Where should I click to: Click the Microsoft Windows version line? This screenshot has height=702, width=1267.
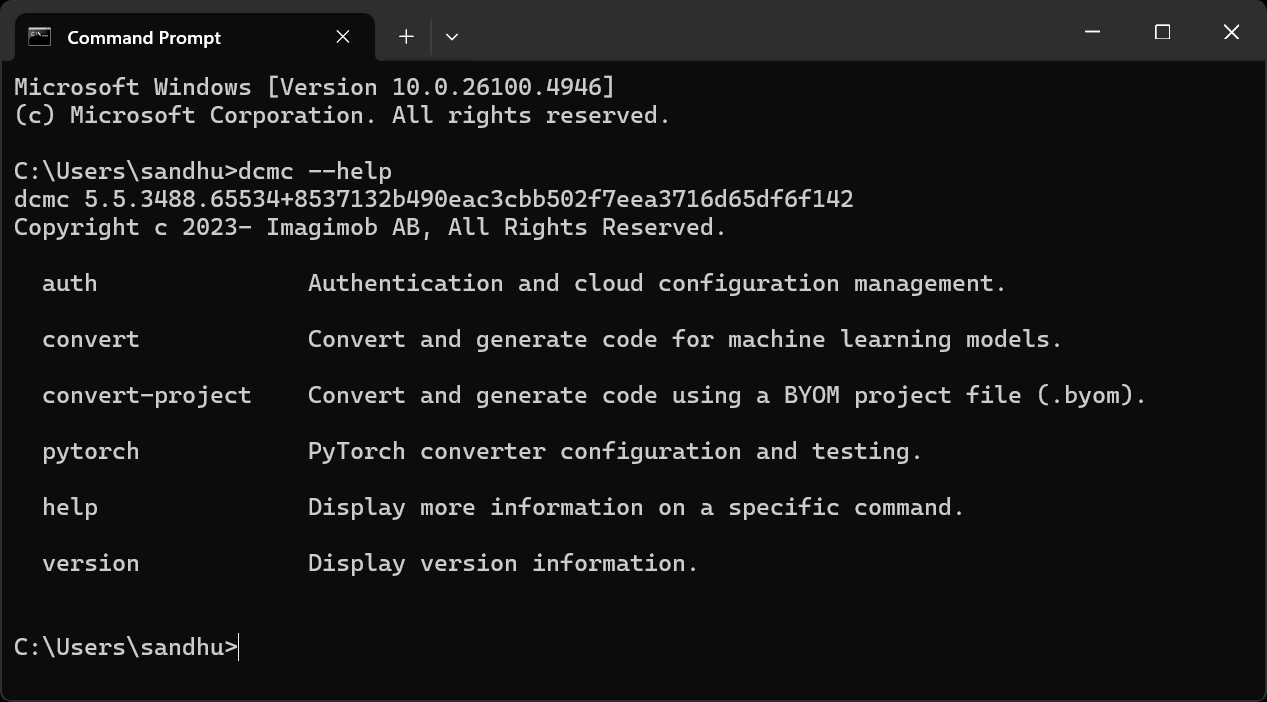315,87
